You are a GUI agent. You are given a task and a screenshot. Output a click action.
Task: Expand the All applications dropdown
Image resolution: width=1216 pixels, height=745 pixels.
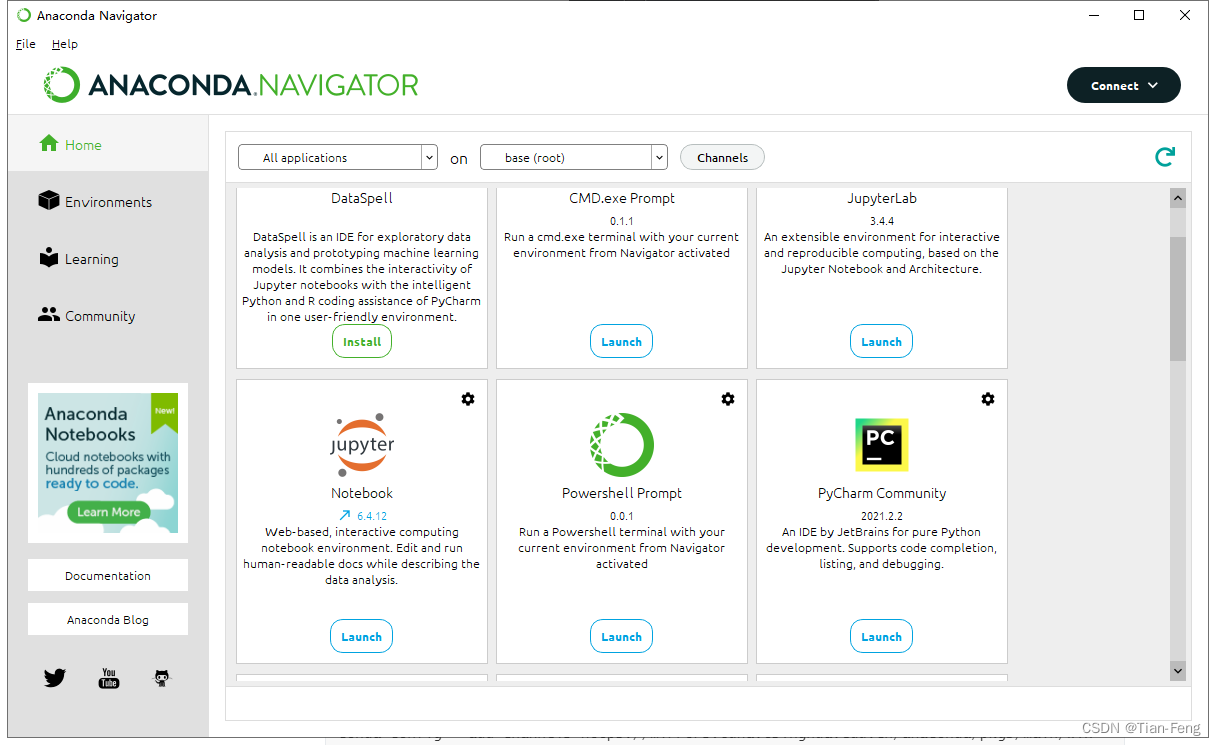(x=338, y=158)
